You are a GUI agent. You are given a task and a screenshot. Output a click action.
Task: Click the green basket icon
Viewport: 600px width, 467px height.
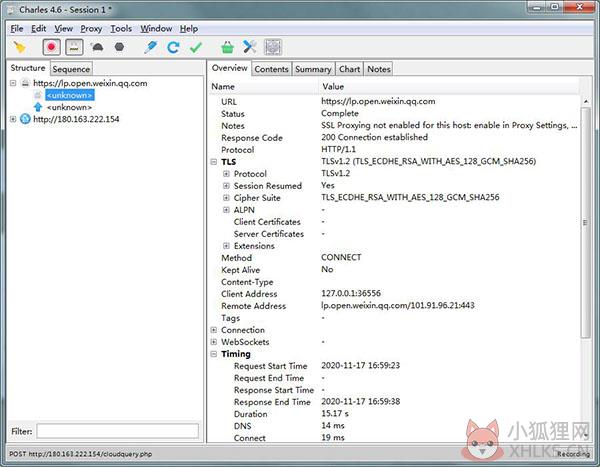[x=227, y=47]
